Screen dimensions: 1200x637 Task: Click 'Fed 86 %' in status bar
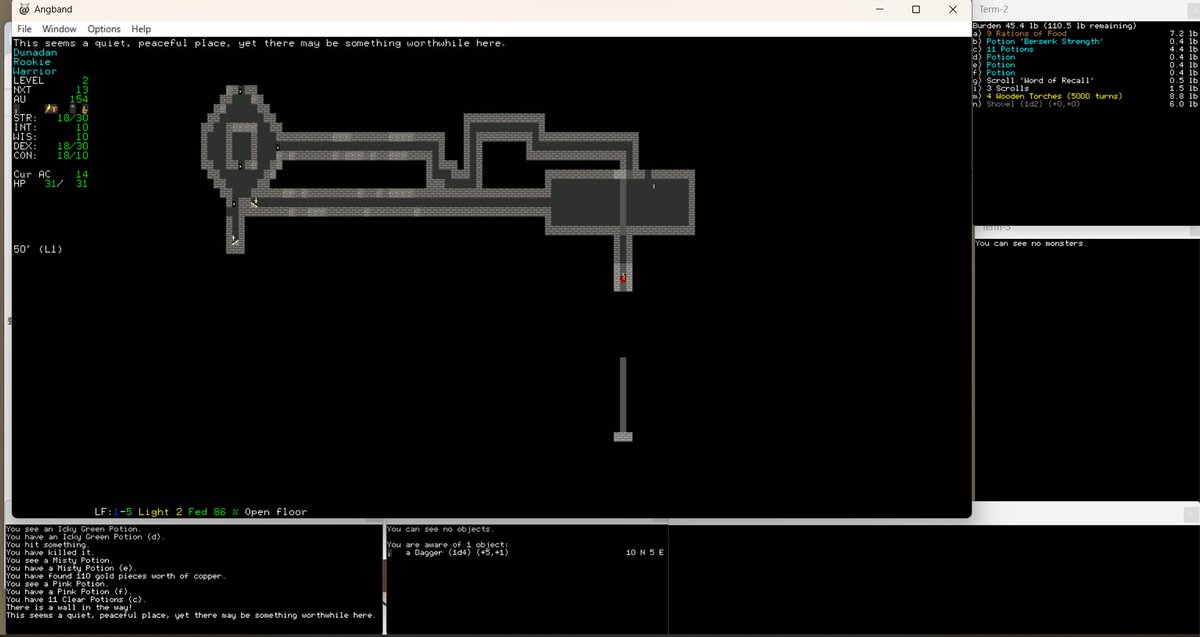214,512
